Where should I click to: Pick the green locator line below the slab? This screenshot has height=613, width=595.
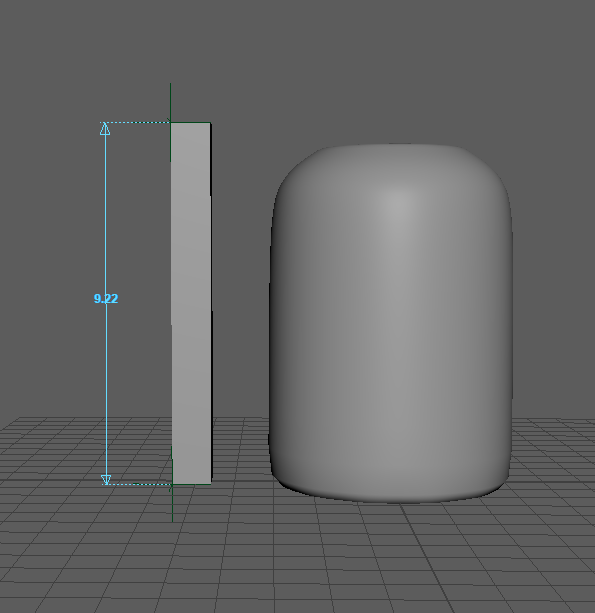coord(172,504)
